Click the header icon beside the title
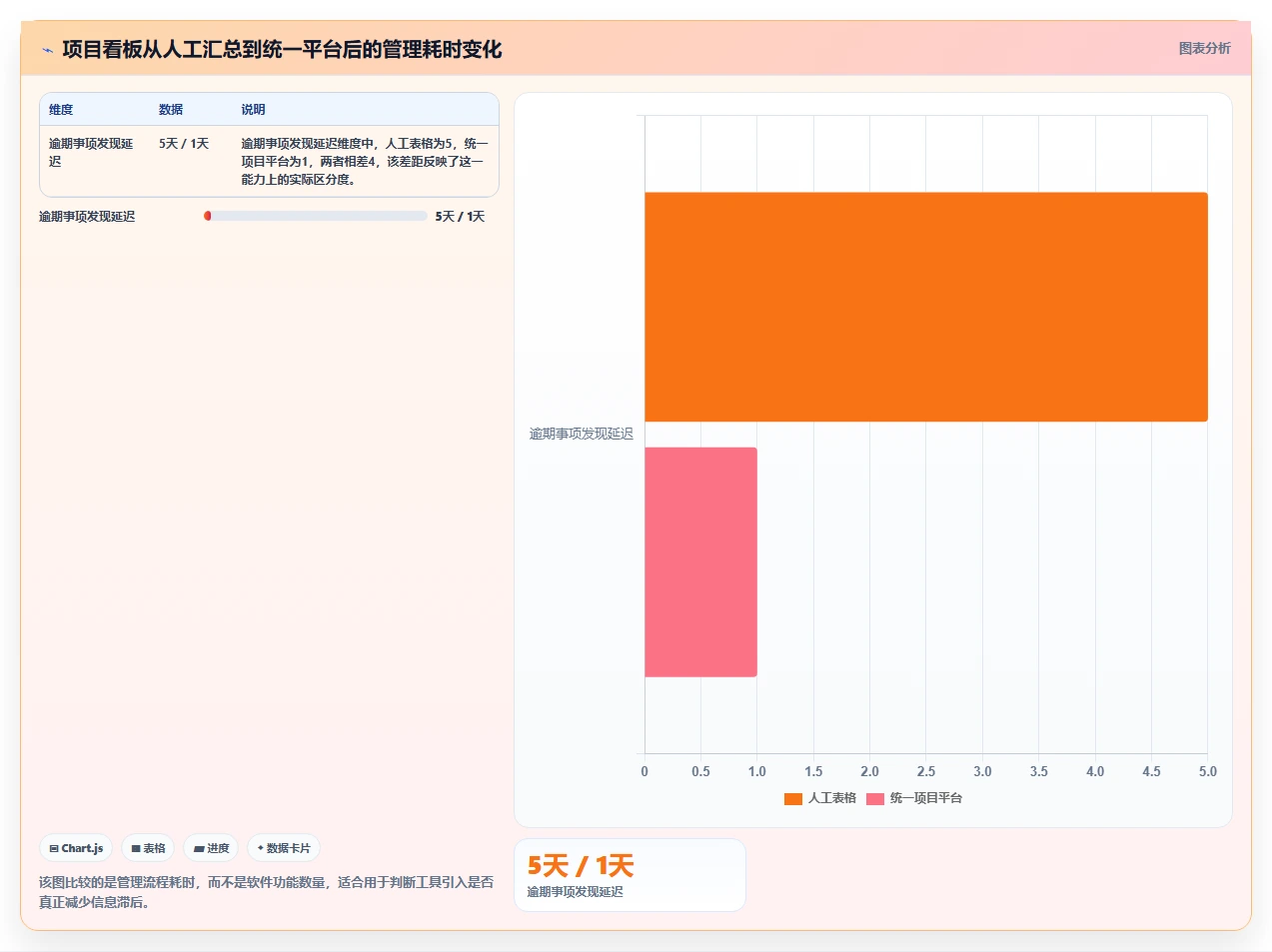The image size is (1272, 952). pyautogui.click(x=47, y=50)
